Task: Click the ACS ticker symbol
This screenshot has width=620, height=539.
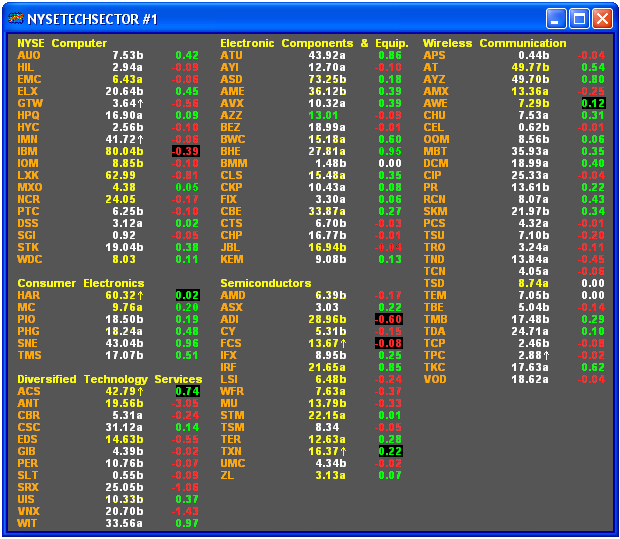Action: 29,391
